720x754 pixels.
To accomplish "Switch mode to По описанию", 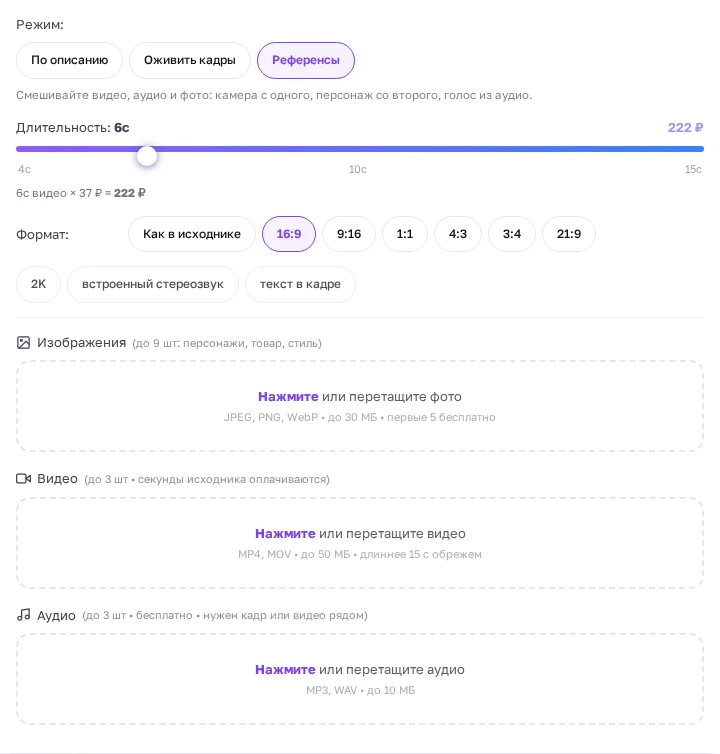I will point(69,60).
